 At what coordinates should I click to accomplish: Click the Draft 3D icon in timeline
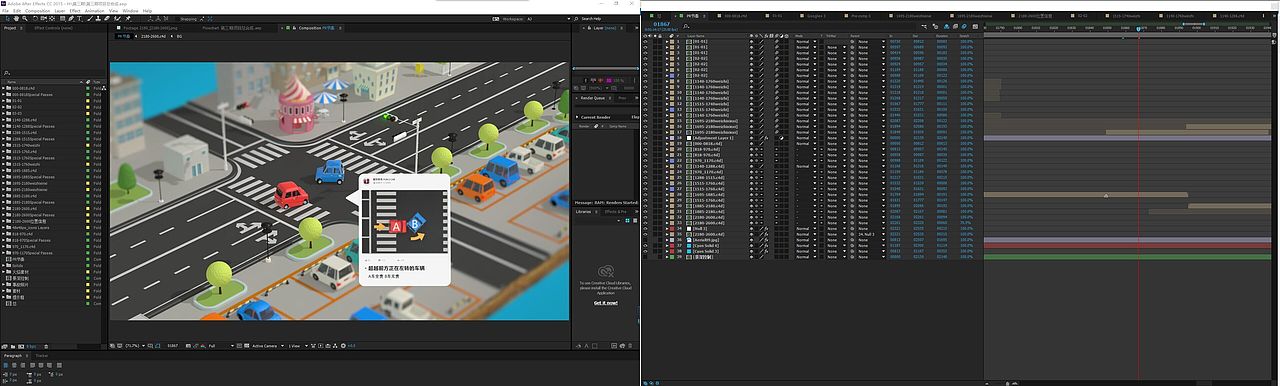coord(935,26)
